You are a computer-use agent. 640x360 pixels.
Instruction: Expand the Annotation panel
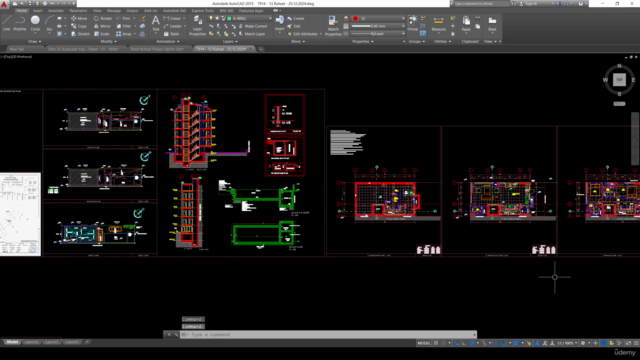tap(168, 42)
